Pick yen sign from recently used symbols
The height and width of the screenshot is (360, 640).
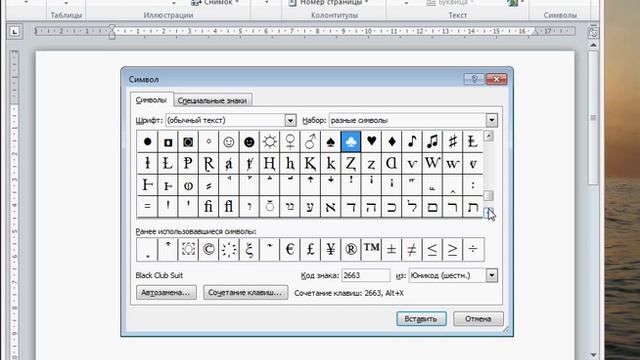(331, 249)
